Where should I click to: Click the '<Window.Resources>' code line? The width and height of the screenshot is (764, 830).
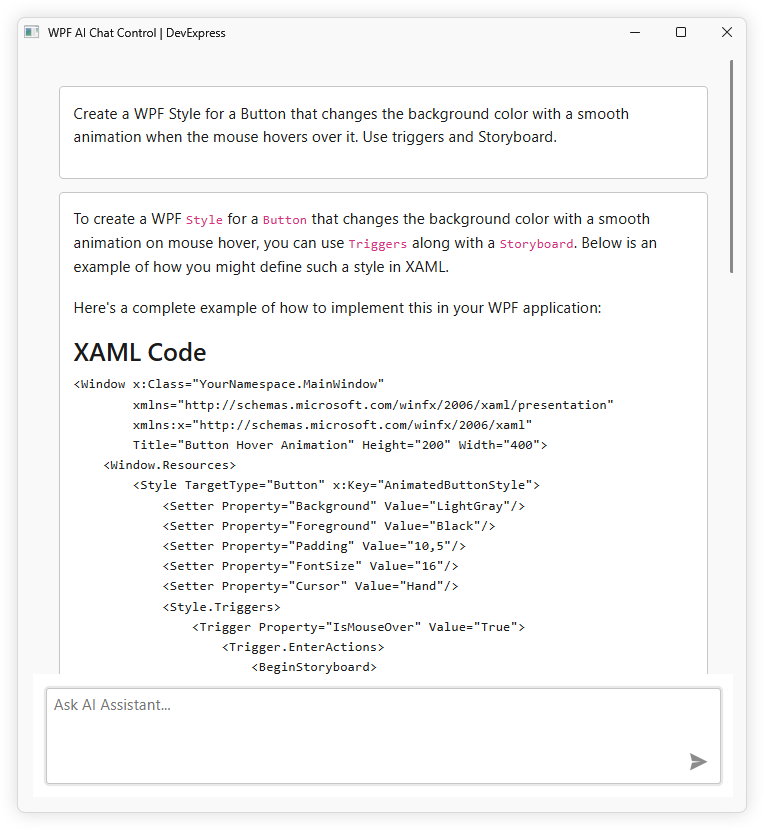169,465
